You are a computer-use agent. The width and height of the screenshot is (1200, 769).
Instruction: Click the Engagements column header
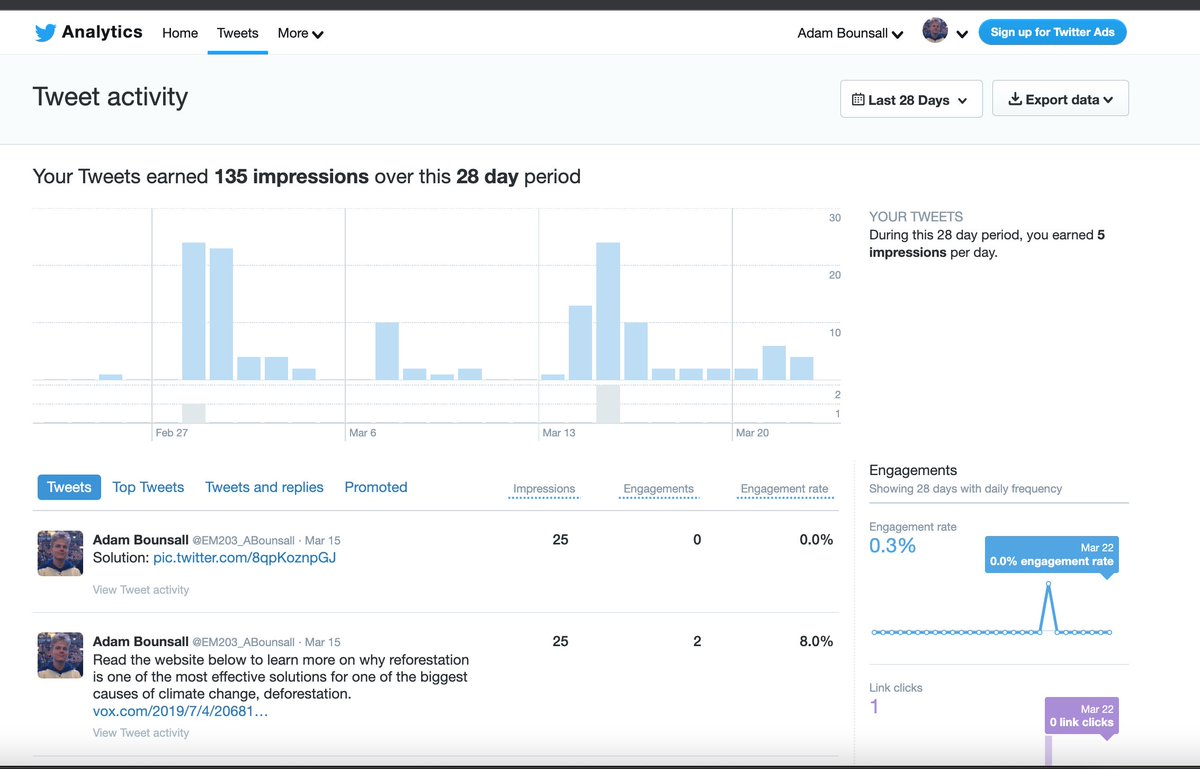click(x=658, y=489)
